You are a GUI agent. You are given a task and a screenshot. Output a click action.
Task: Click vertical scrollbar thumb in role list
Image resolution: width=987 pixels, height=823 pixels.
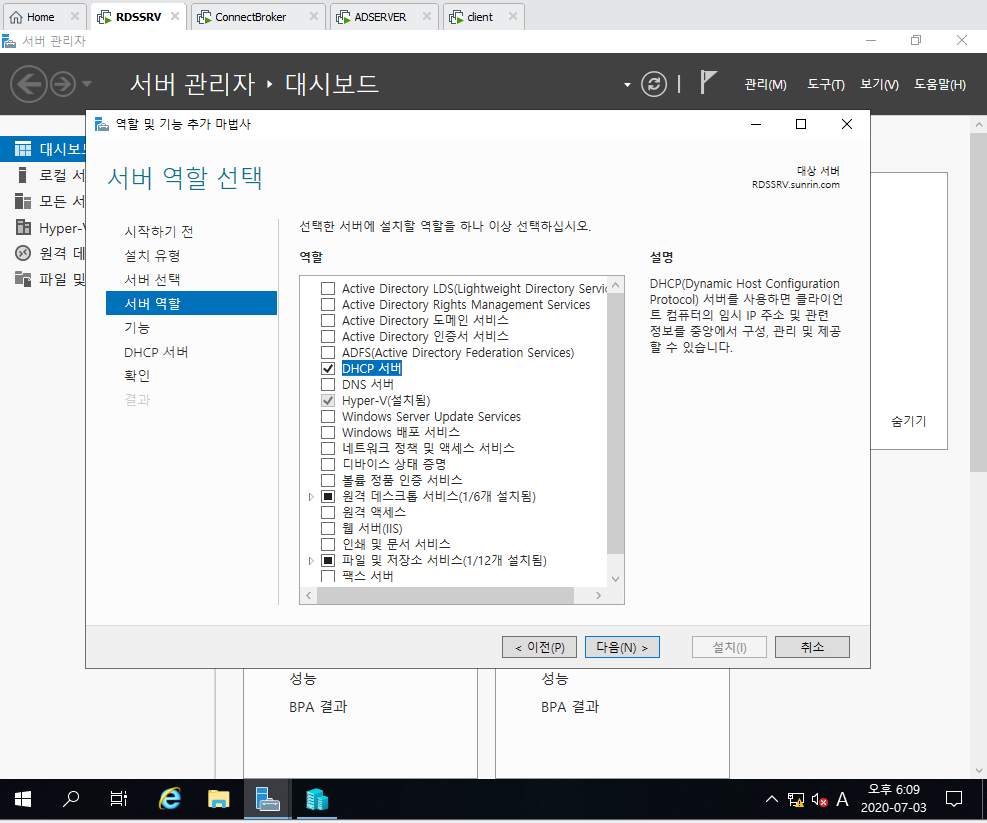click(x=616, y=423)
